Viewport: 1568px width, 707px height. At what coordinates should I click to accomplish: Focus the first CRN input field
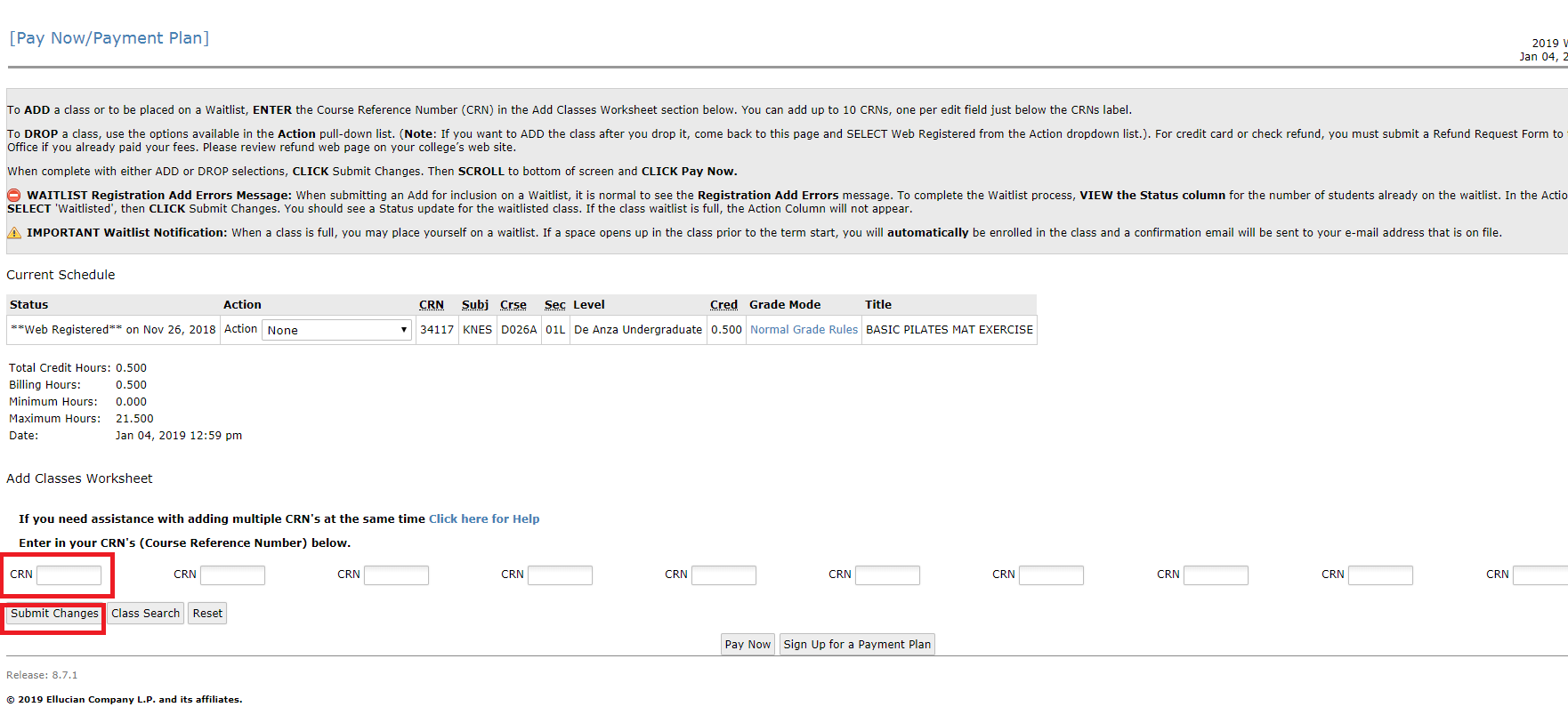pyautogui.click(x=69, y=575)
